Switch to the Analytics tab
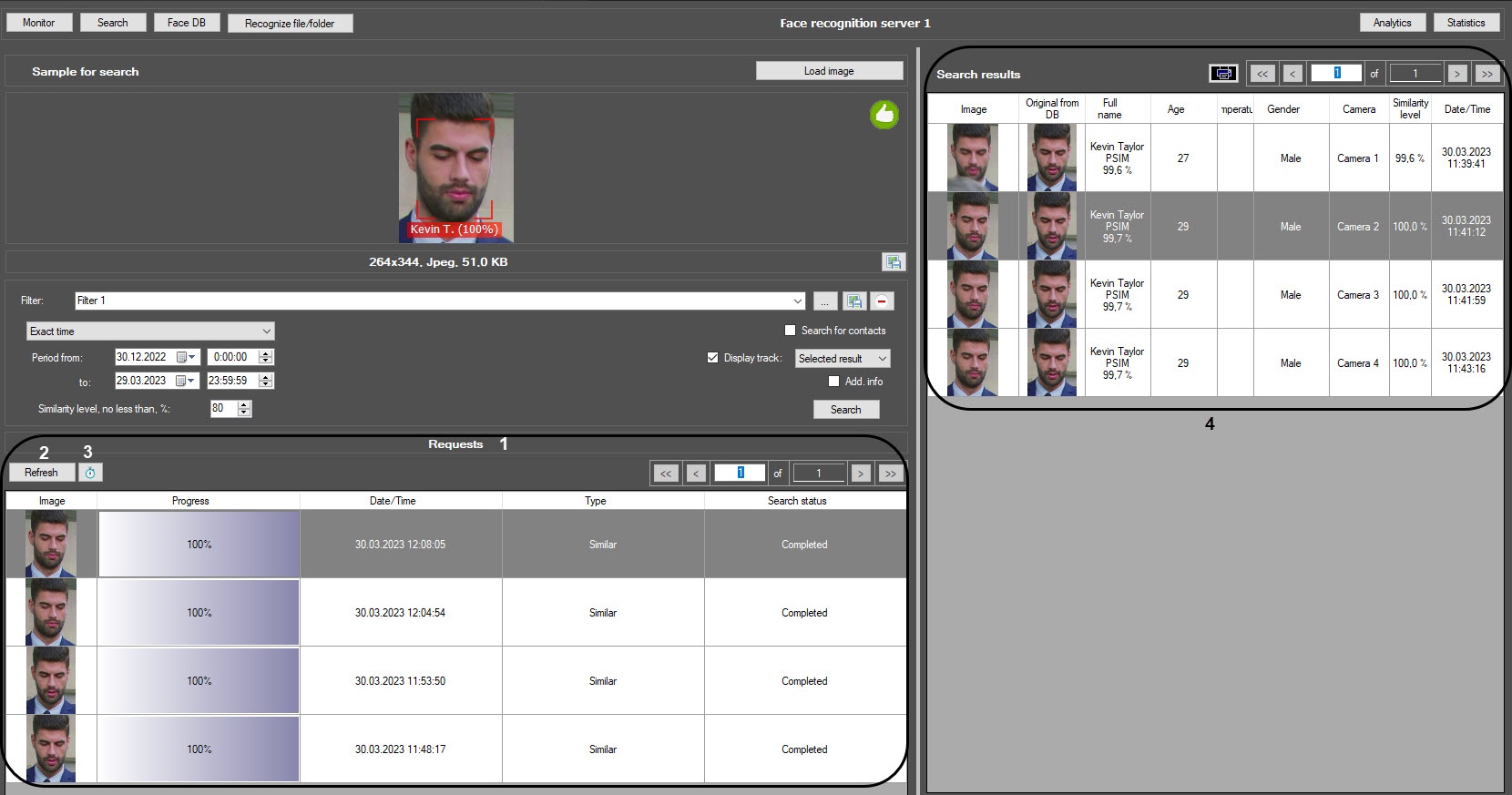 [x=1392, y=23]
